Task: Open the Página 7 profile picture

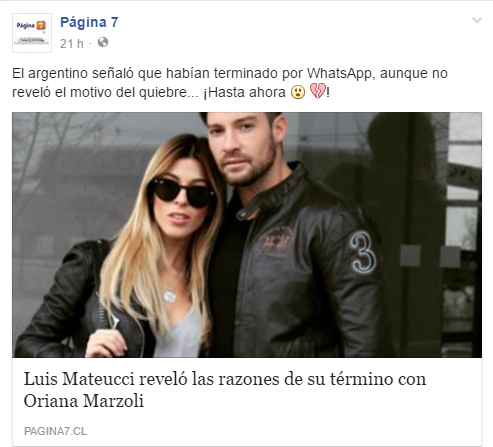Action: pos(32,33)
